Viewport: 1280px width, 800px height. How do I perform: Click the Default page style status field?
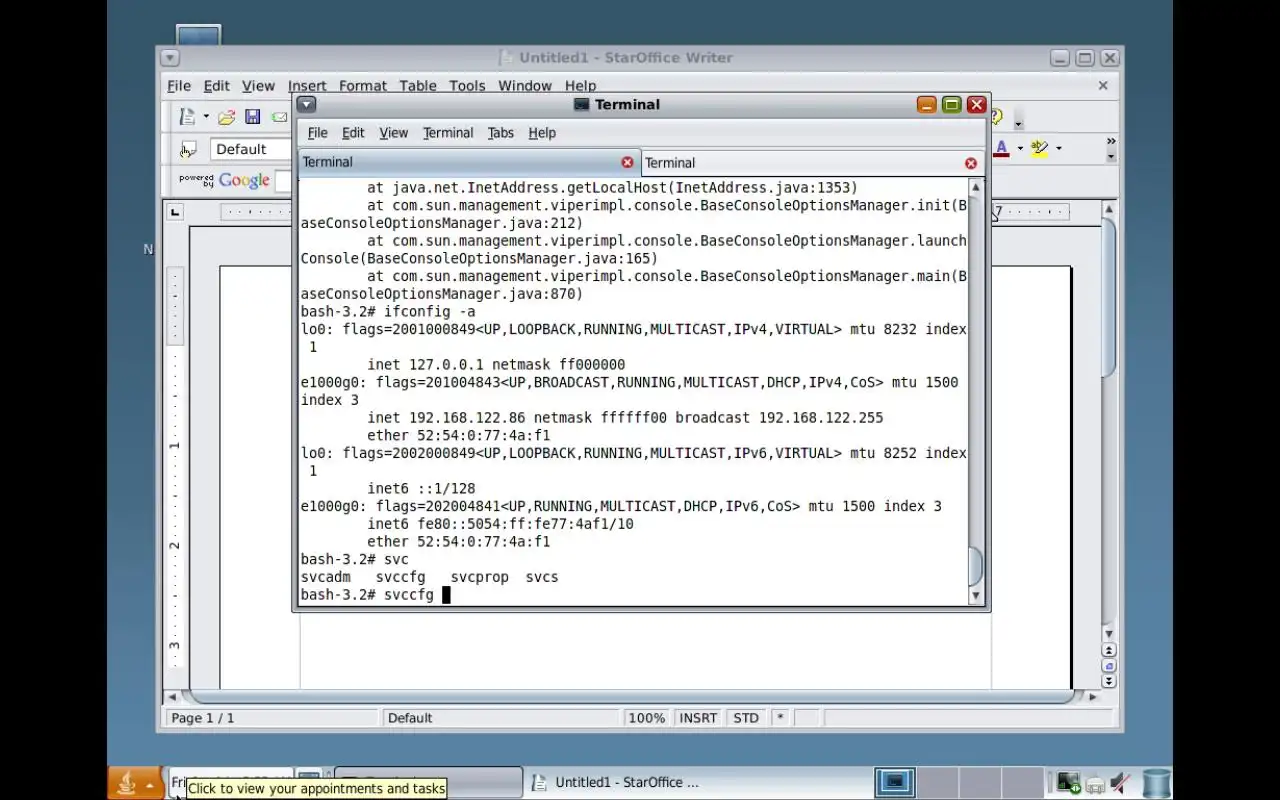coord(502,718)
